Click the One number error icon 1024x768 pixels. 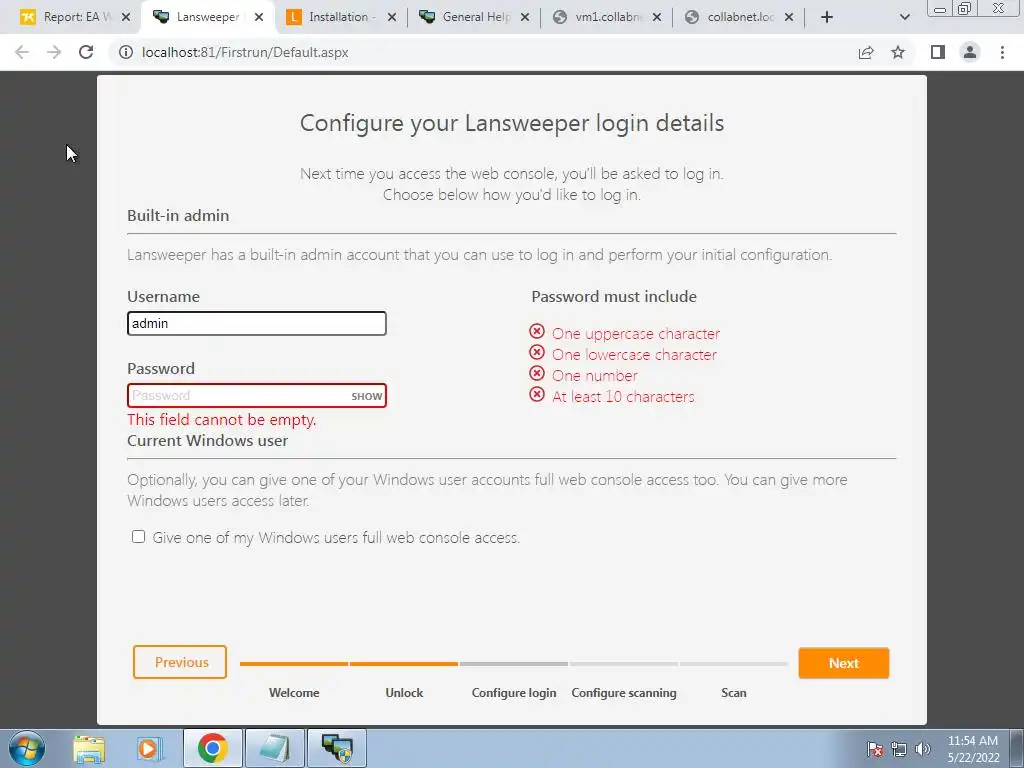click(x=537, y=374)
